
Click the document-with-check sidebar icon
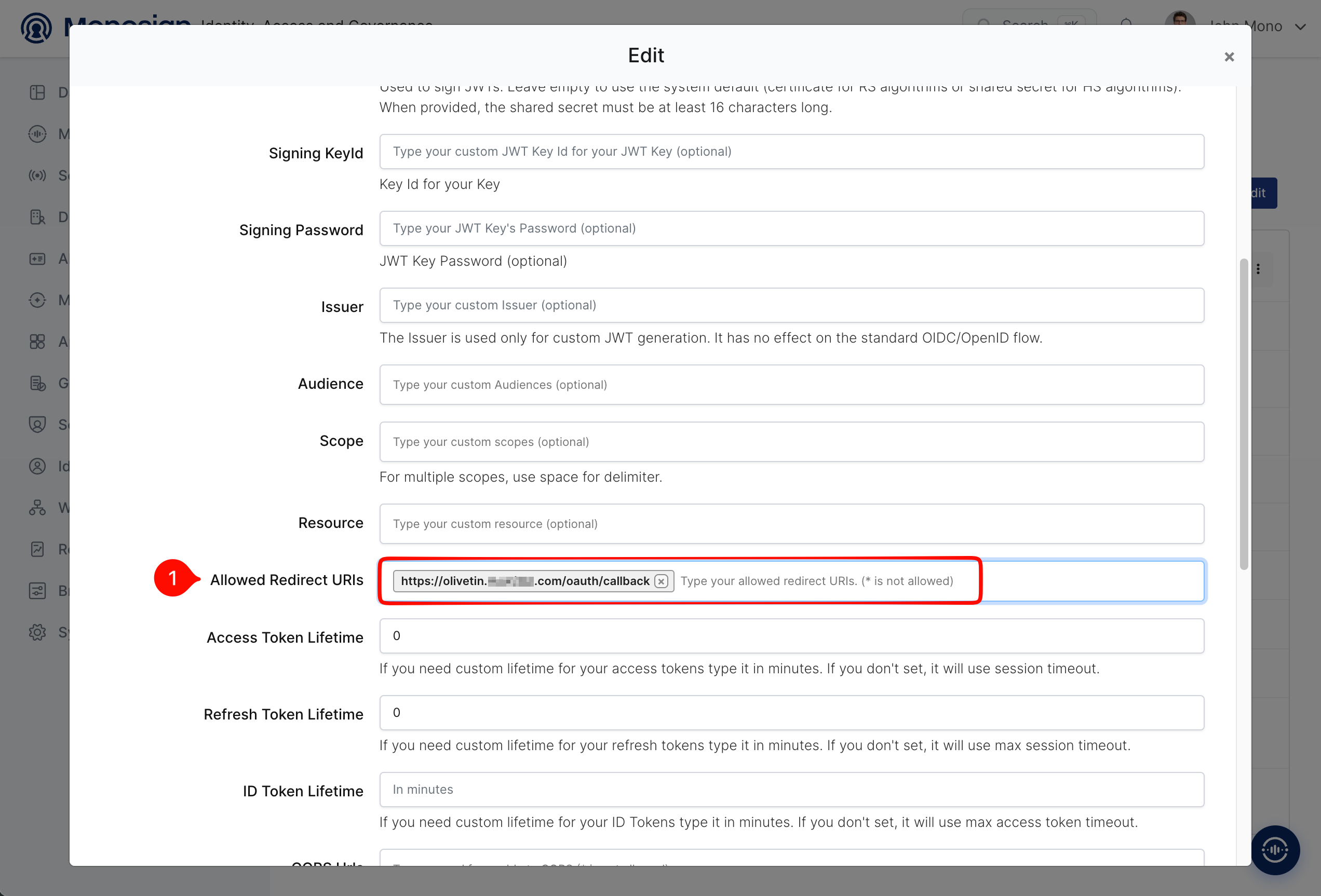point(37,384)
